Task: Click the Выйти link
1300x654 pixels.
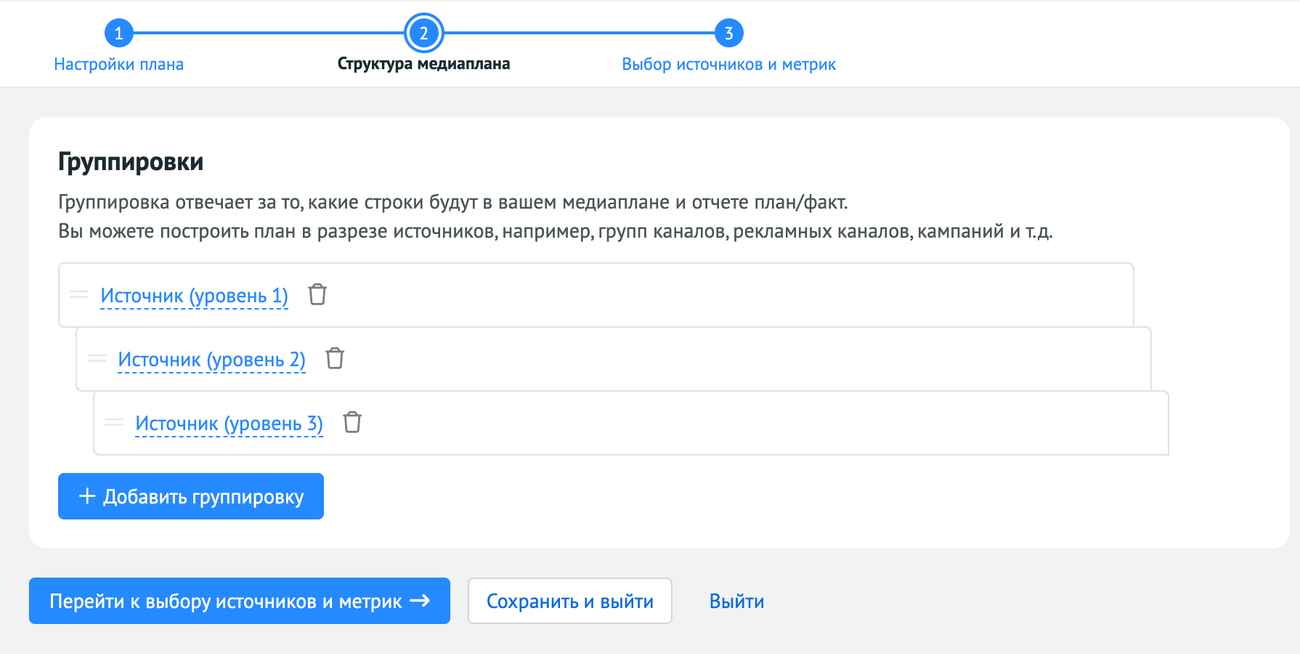Action: pyautogui.click(x=737, y=602)
